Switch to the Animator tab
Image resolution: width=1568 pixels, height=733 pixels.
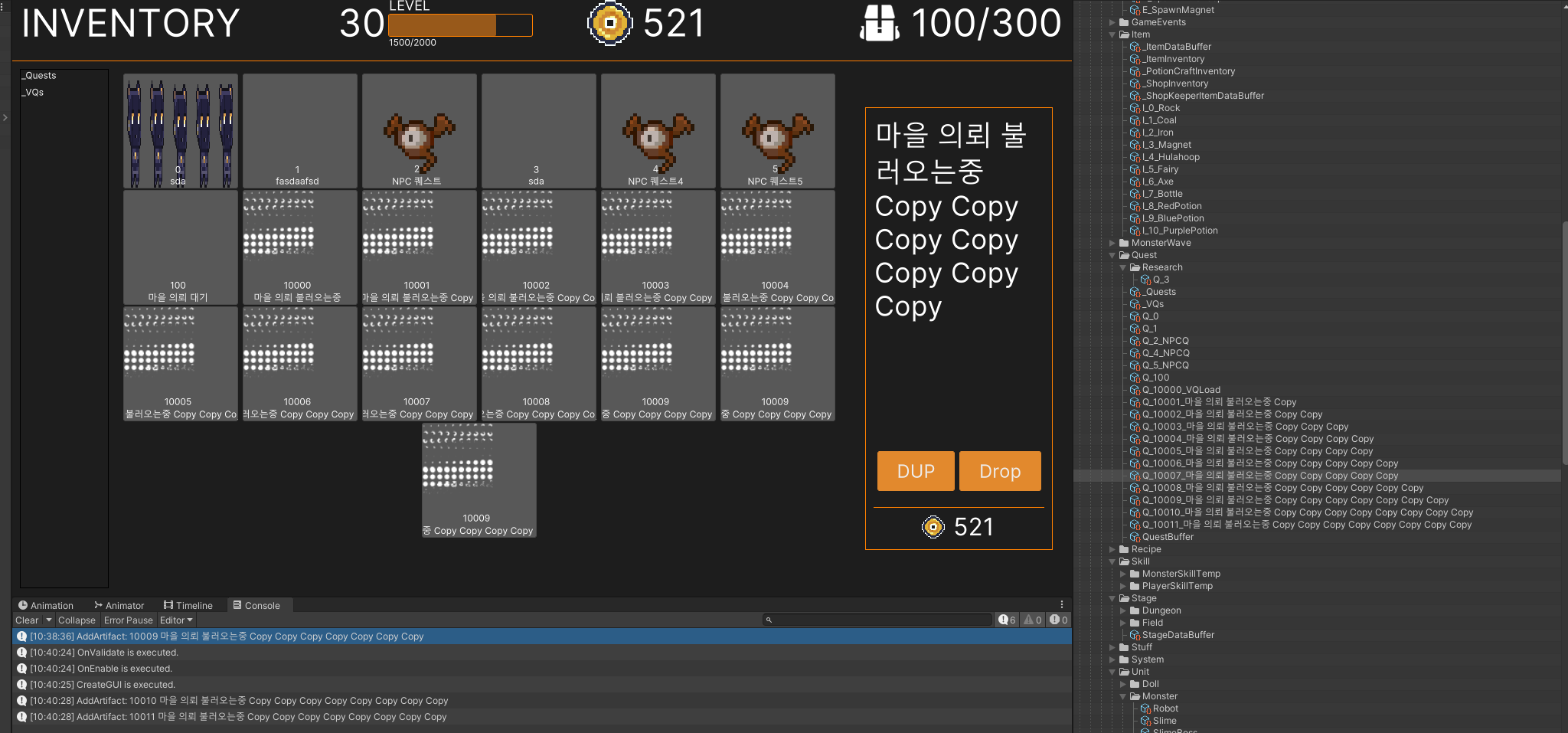point(119,605)
